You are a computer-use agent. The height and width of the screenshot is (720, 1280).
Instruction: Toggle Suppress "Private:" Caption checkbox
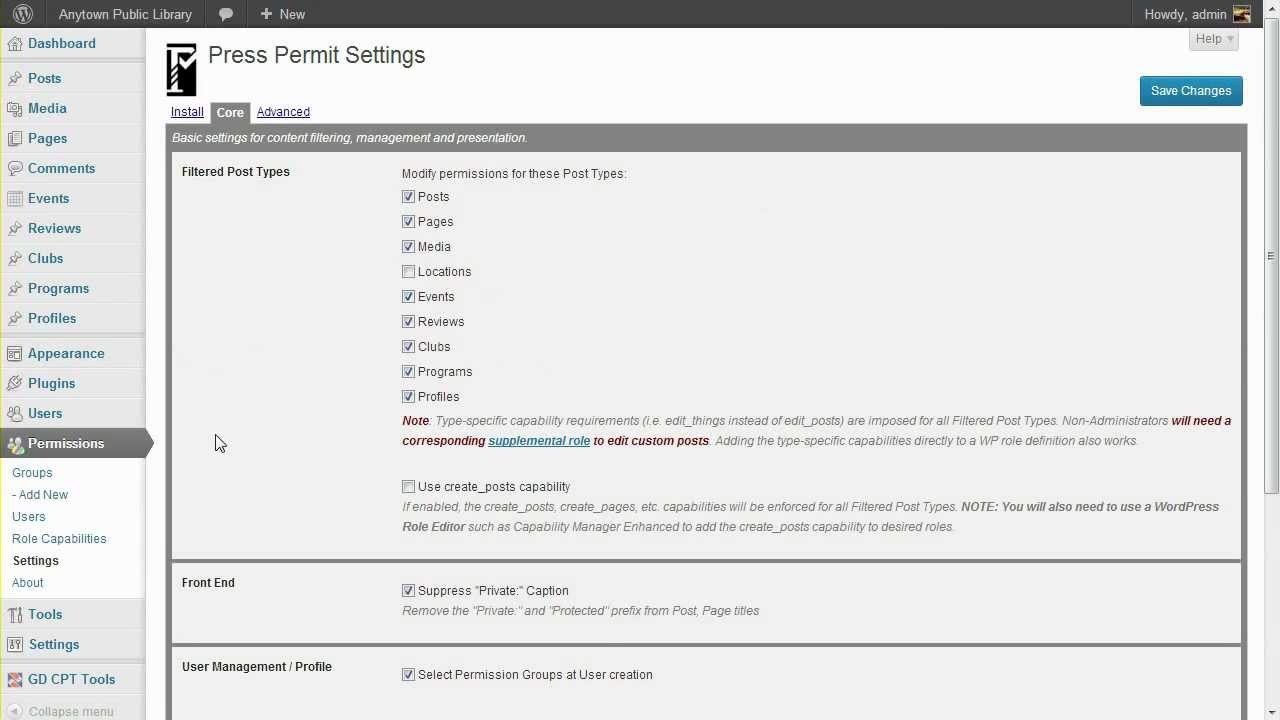408,591
